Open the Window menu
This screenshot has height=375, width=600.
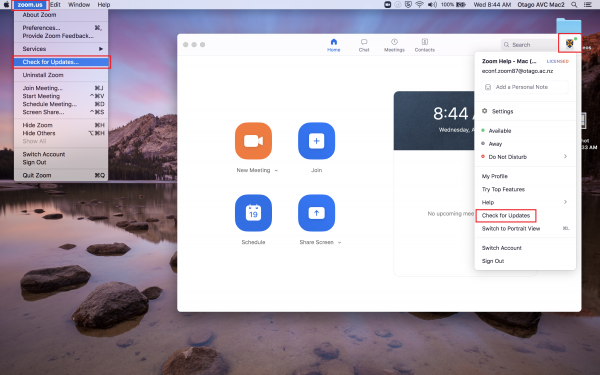point(79,5)
